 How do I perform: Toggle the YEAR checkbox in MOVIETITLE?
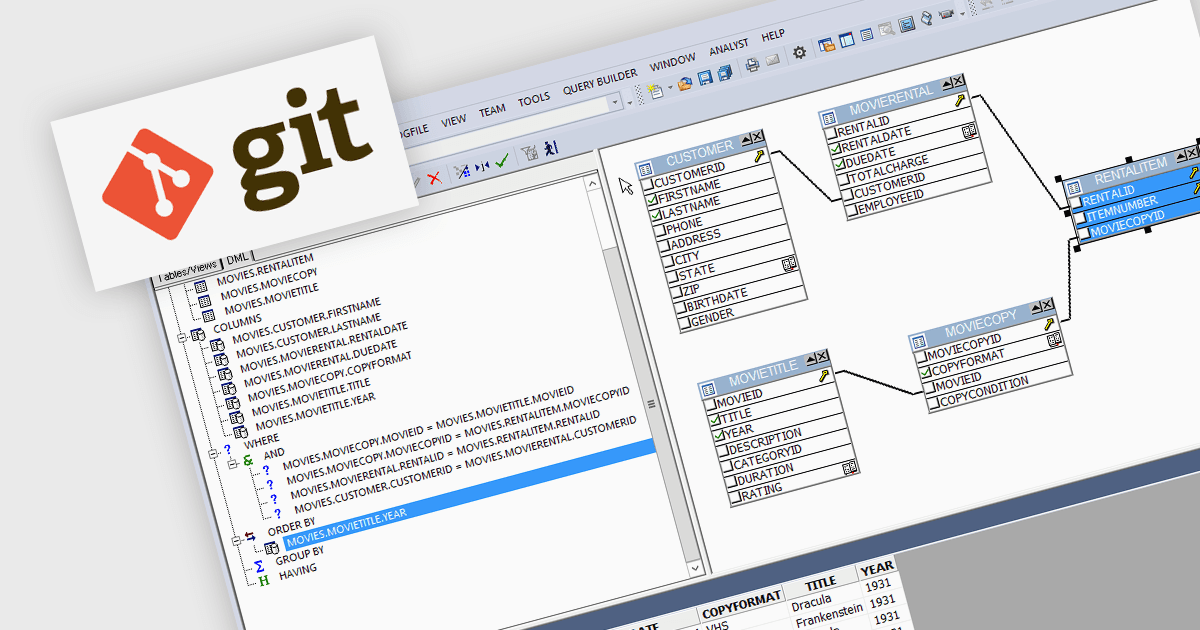pos(720,435)
